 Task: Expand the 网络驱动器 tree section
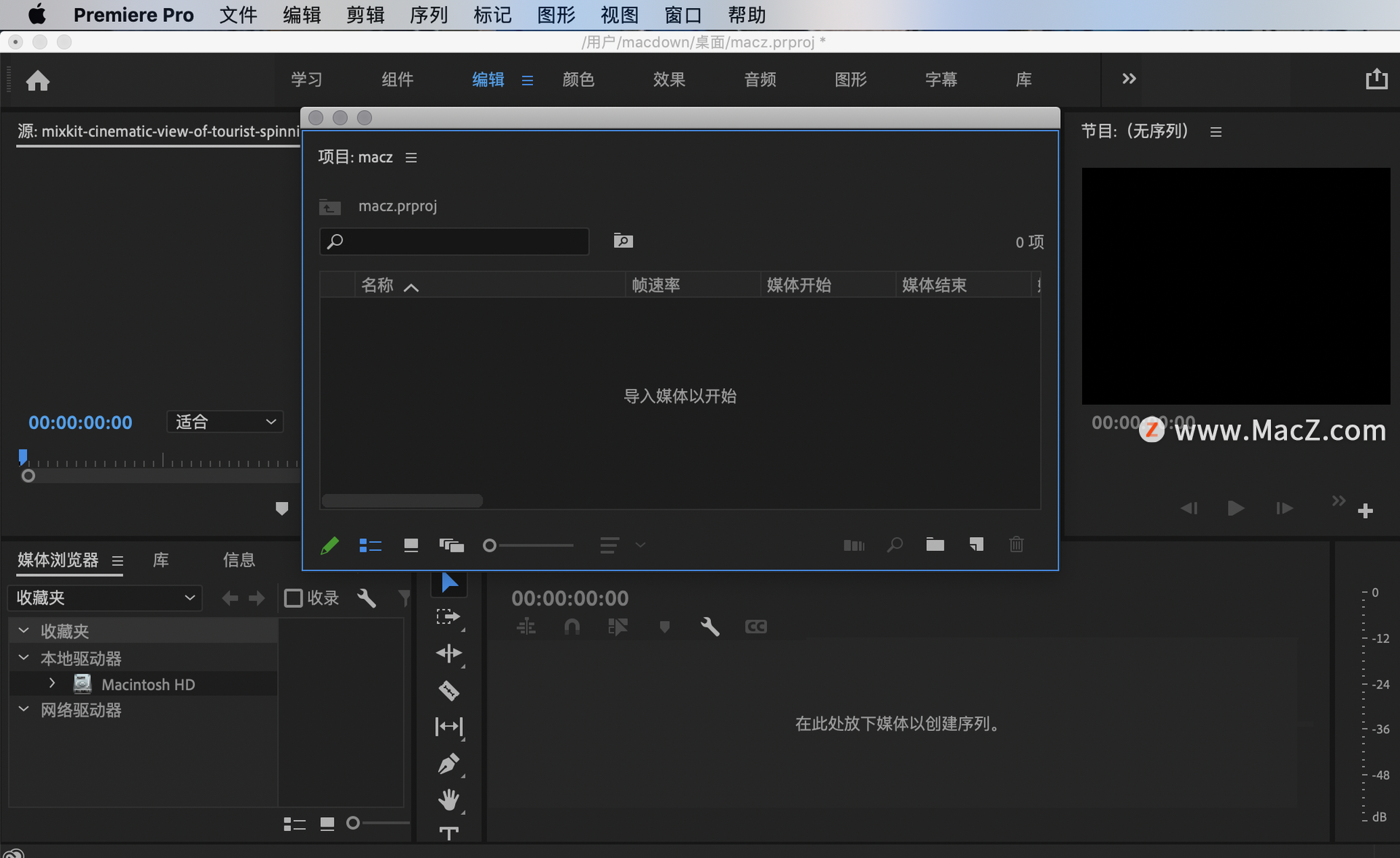pos(23,710)
